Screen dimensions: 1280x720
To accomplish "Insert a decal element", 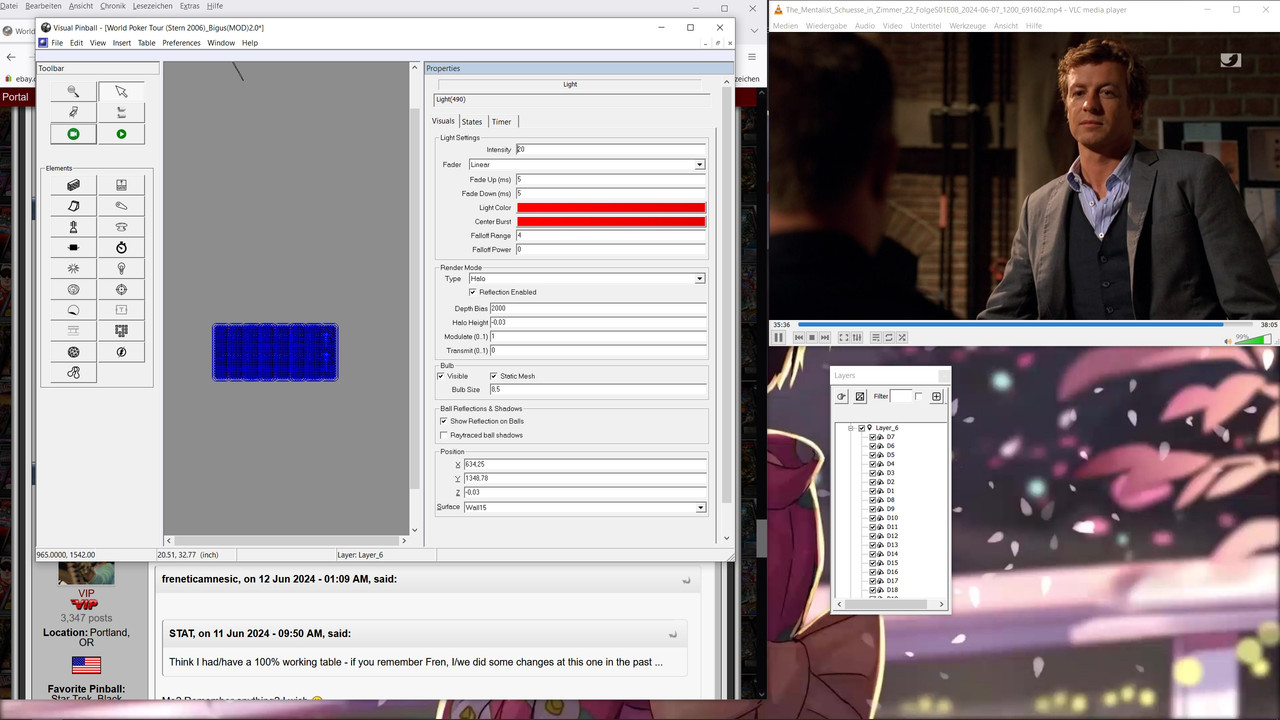I will point(73,310).
